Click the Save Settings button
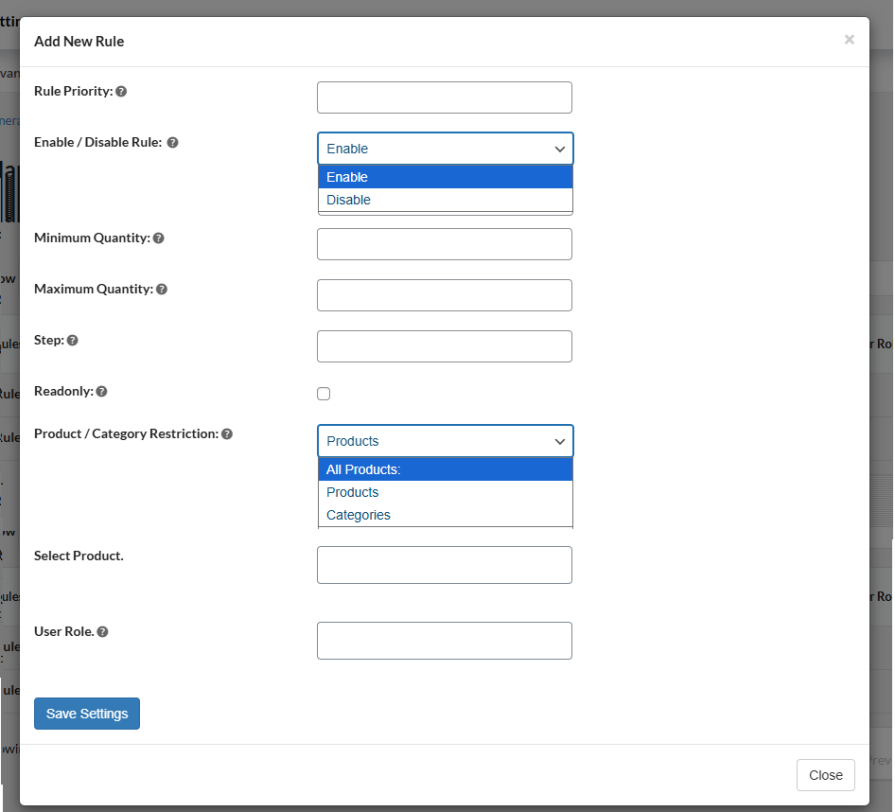Viewport: 895px width, 812px height. pos(86,713)
